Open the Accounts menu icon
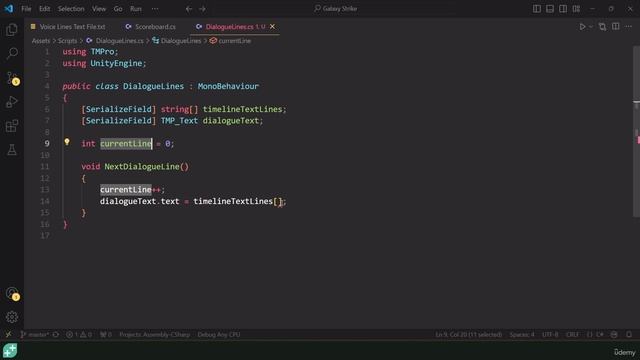 point(12,293)
